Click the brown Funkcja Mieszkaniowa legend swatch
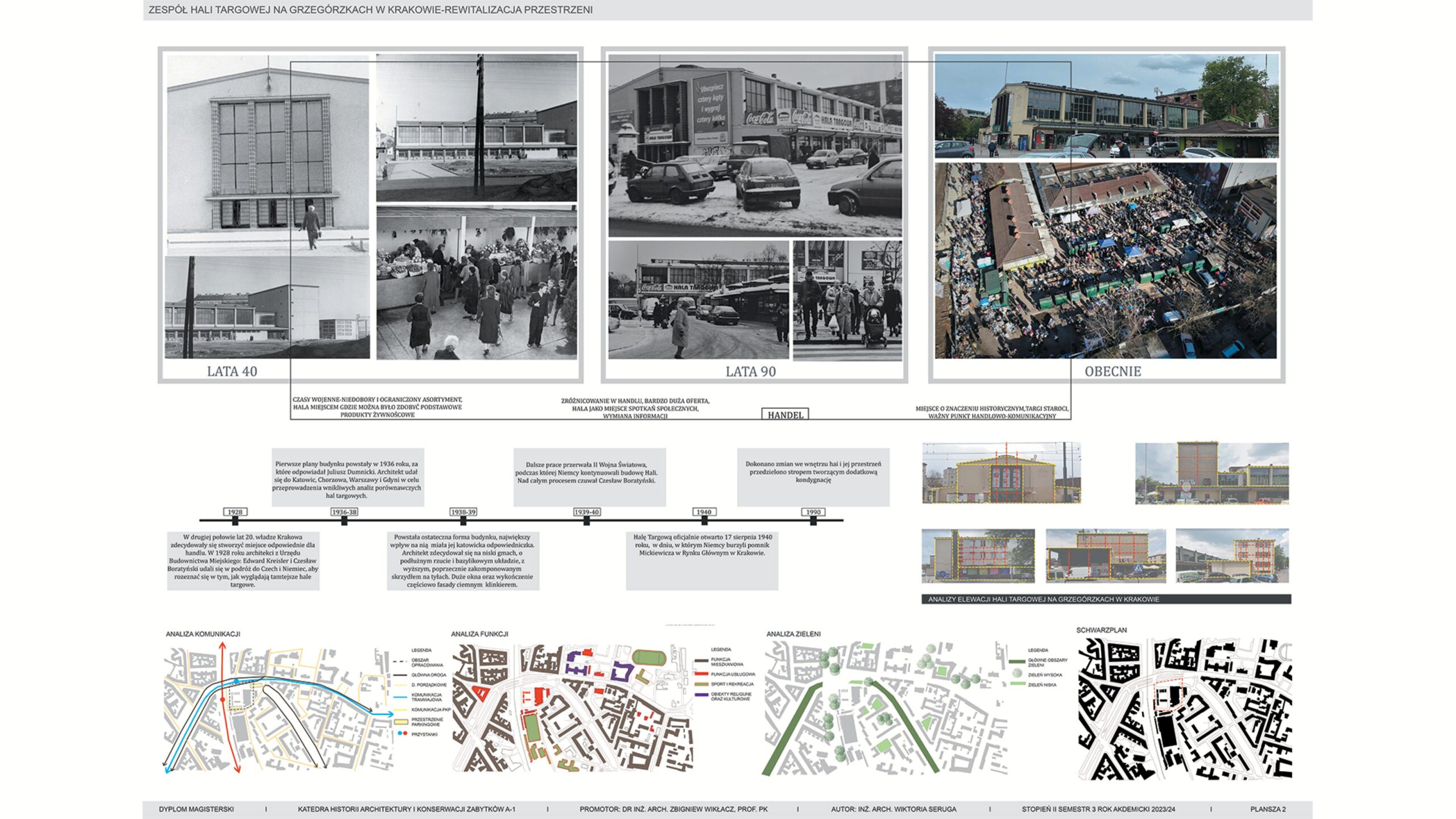The image size is (1456, 819). [x=701, y=661]
